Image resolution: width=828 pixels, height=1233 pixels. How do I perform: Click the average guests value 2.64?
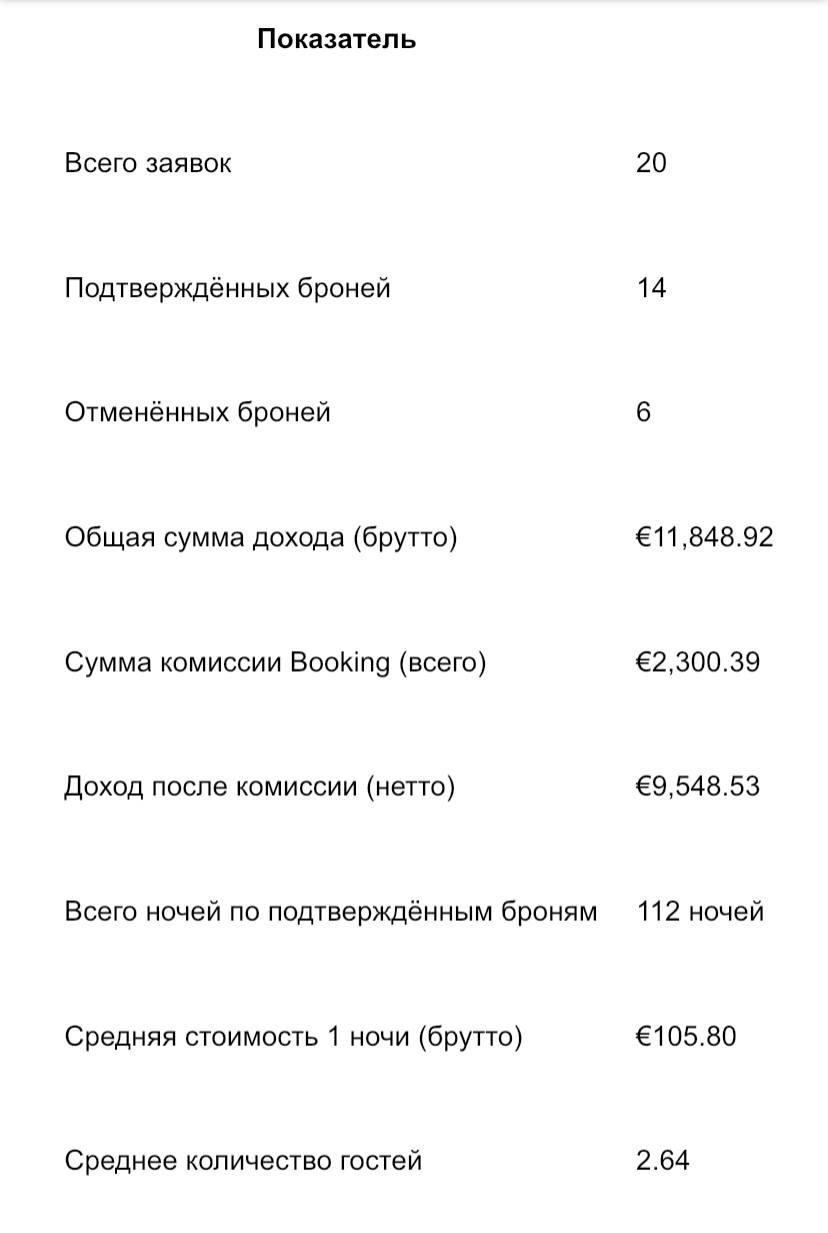662,1161
